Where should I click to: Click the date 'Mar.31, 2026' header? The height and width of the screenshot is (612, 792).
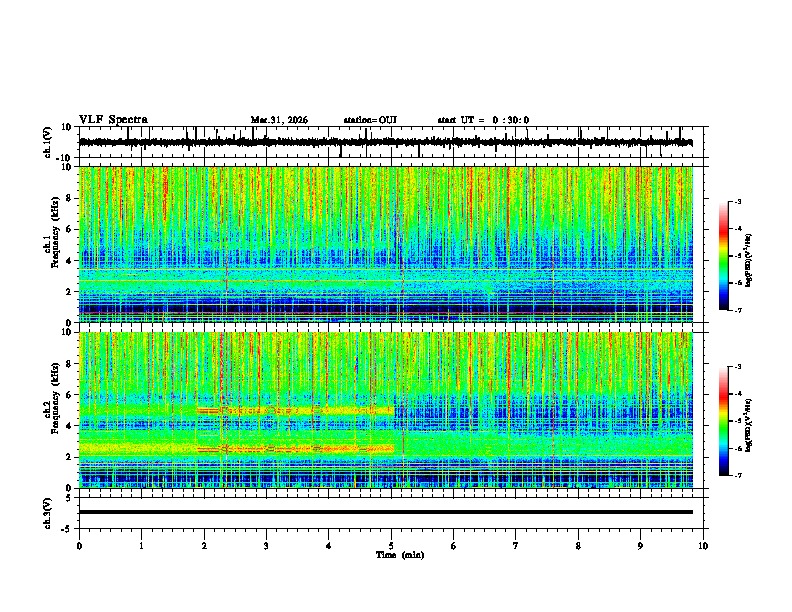pos(279,120)
